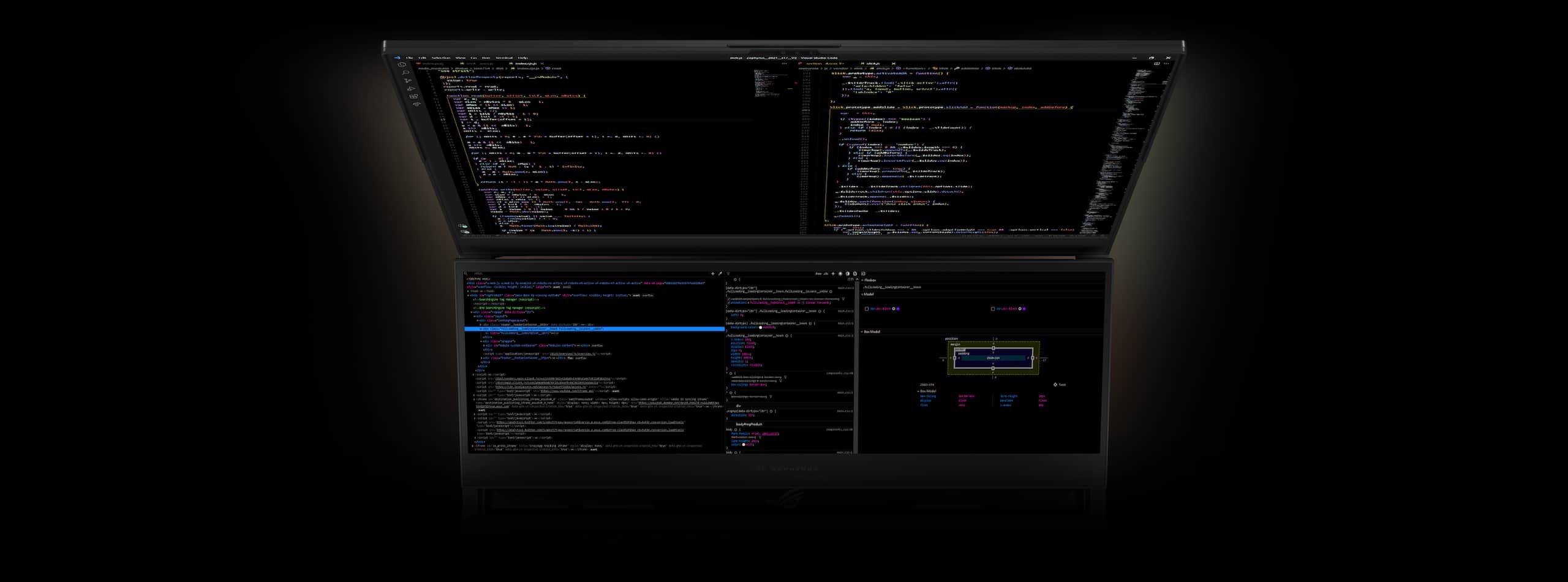Open more actions ellipsis in left editor group
The height and width of the screenshot is (582, 1568).
[x=785, y=63]
